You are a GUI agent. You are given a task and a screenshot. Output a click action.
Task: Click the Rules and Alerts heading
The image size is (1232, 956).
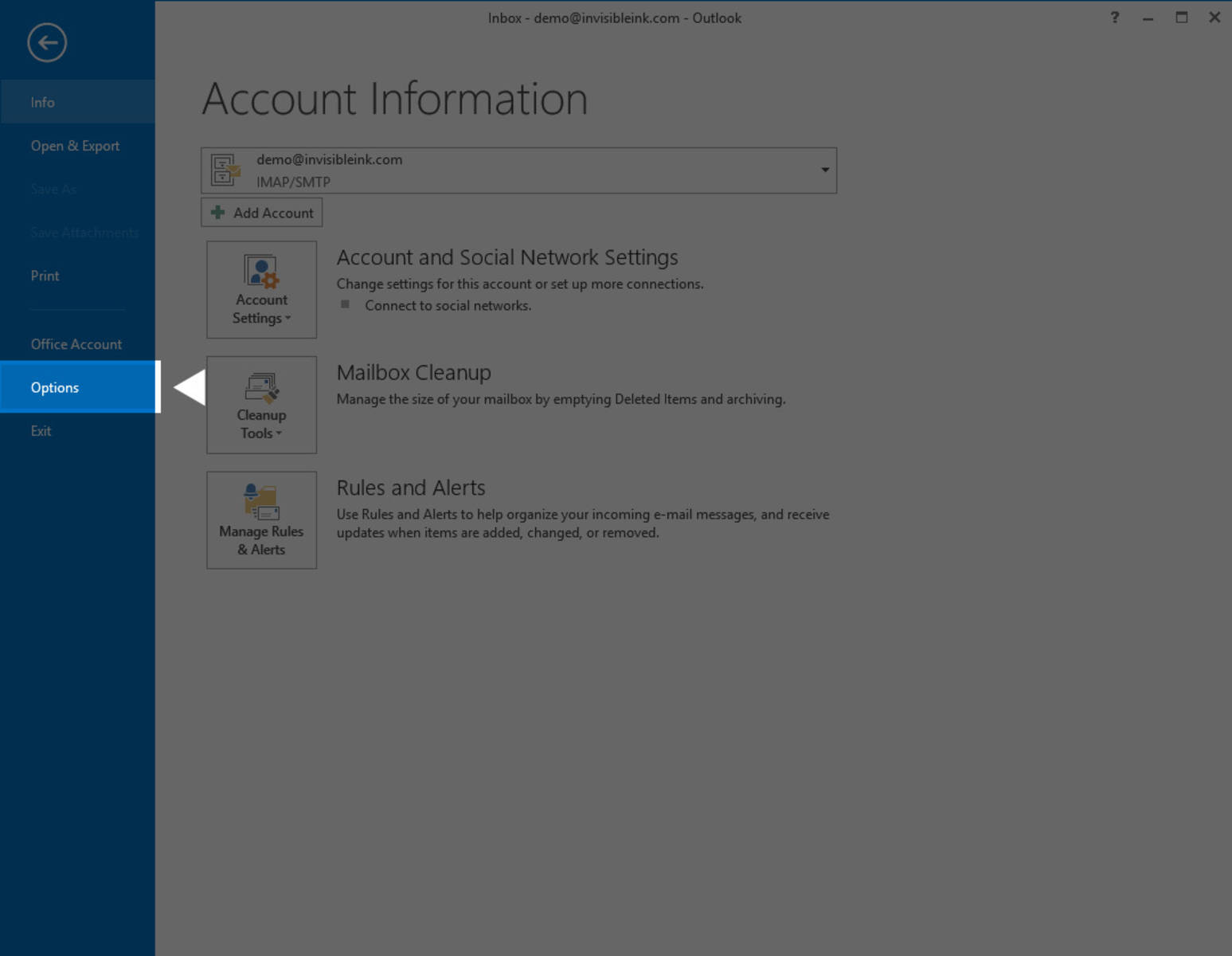point(411,488)
